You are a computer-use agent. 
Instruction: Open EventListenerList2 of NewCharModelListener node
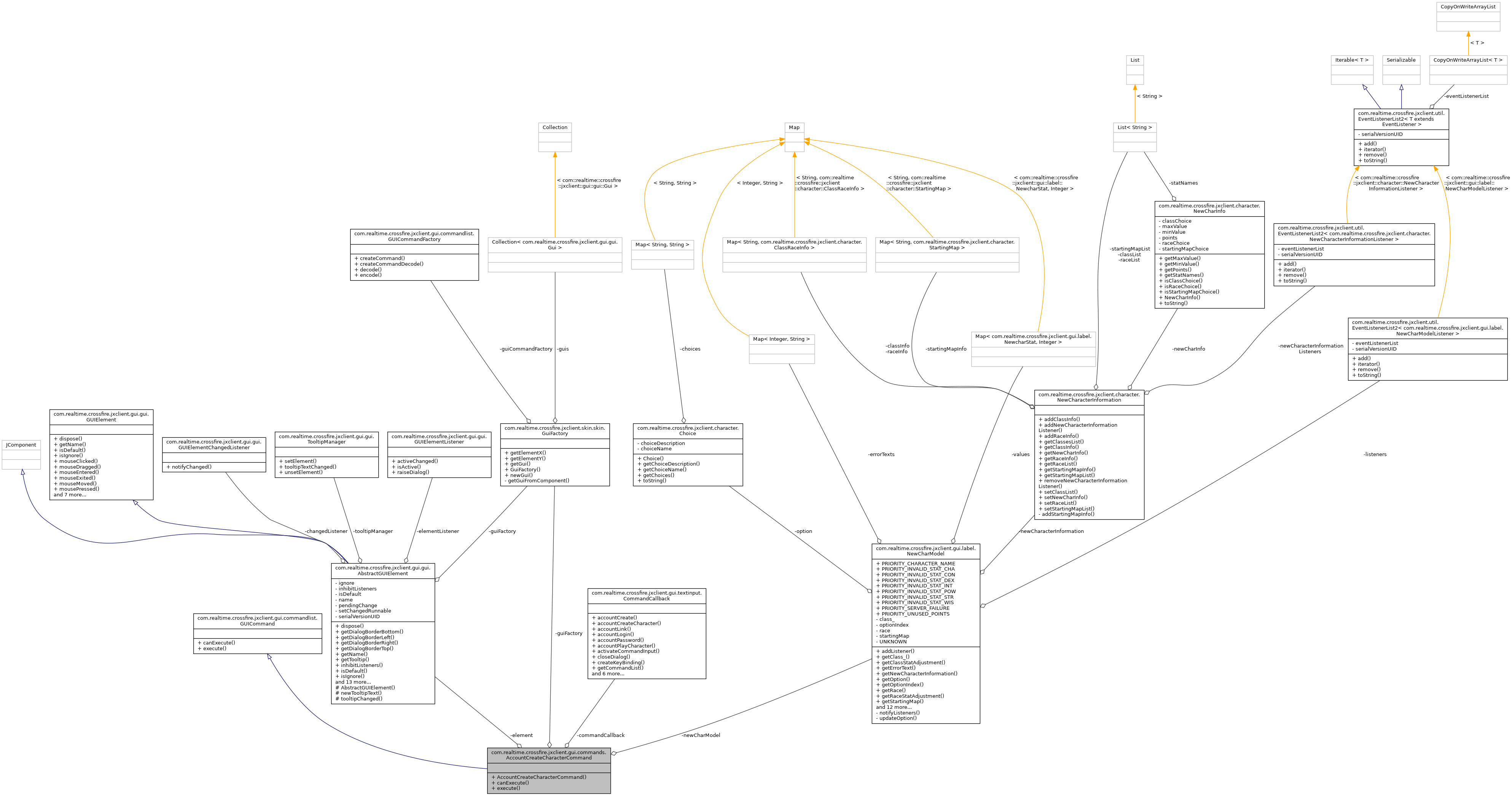click(1428, 349)
